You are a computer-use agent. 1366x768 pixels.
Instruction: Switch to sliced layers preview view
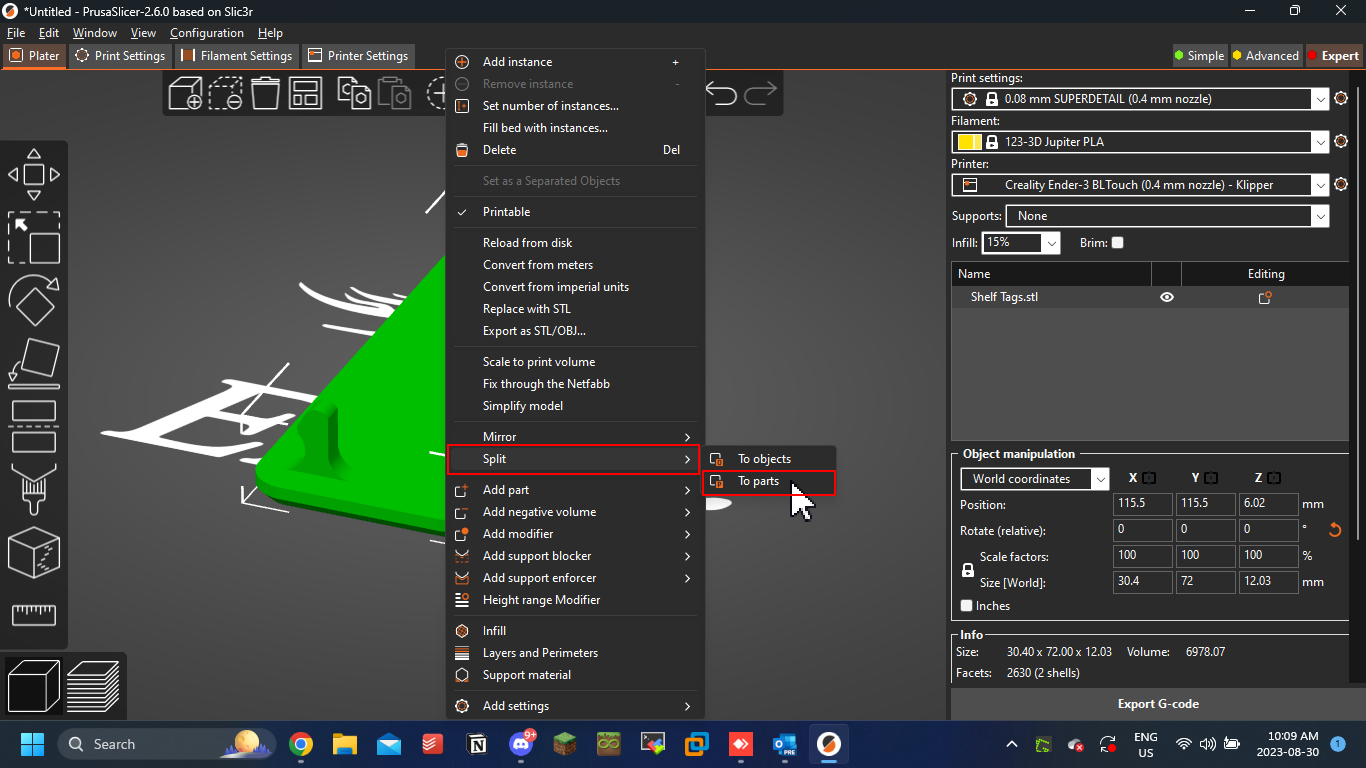94,686
